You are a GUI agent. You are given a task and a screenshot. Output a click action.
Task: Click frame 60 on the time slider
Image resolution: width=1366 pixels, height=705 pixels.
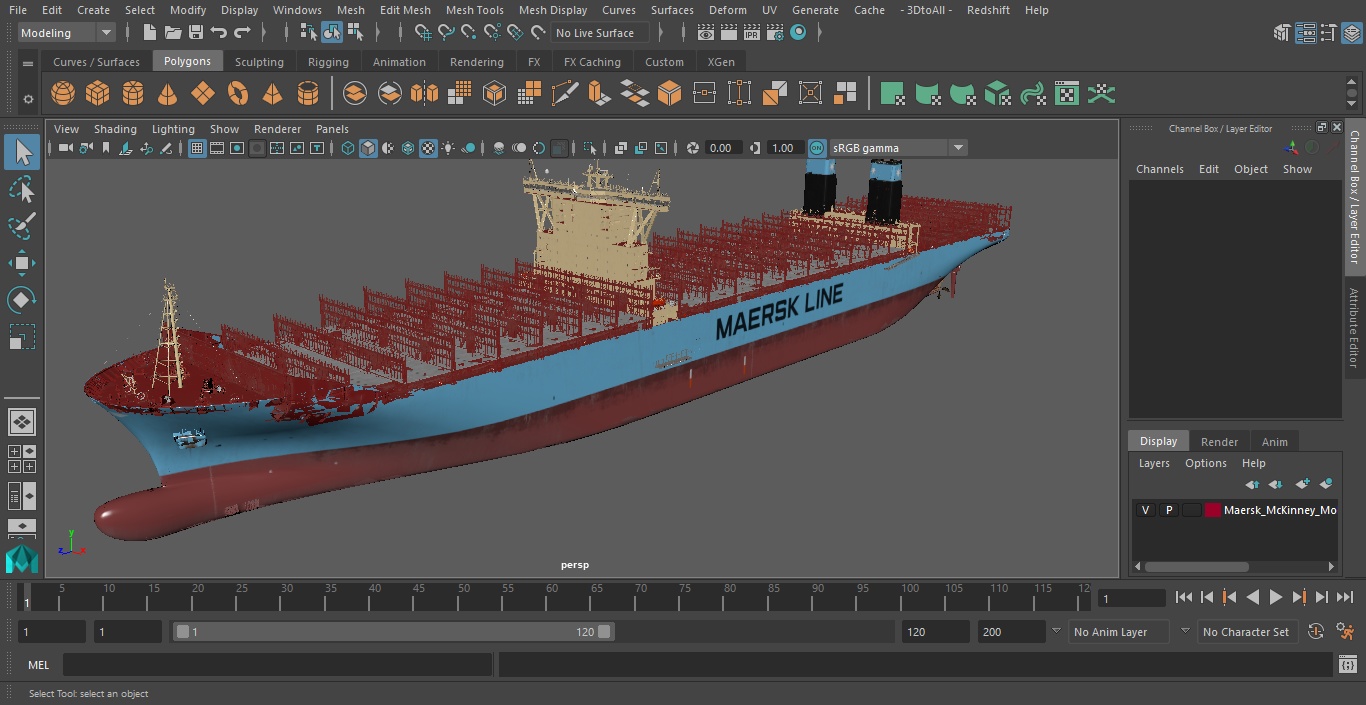pos(552,597)
